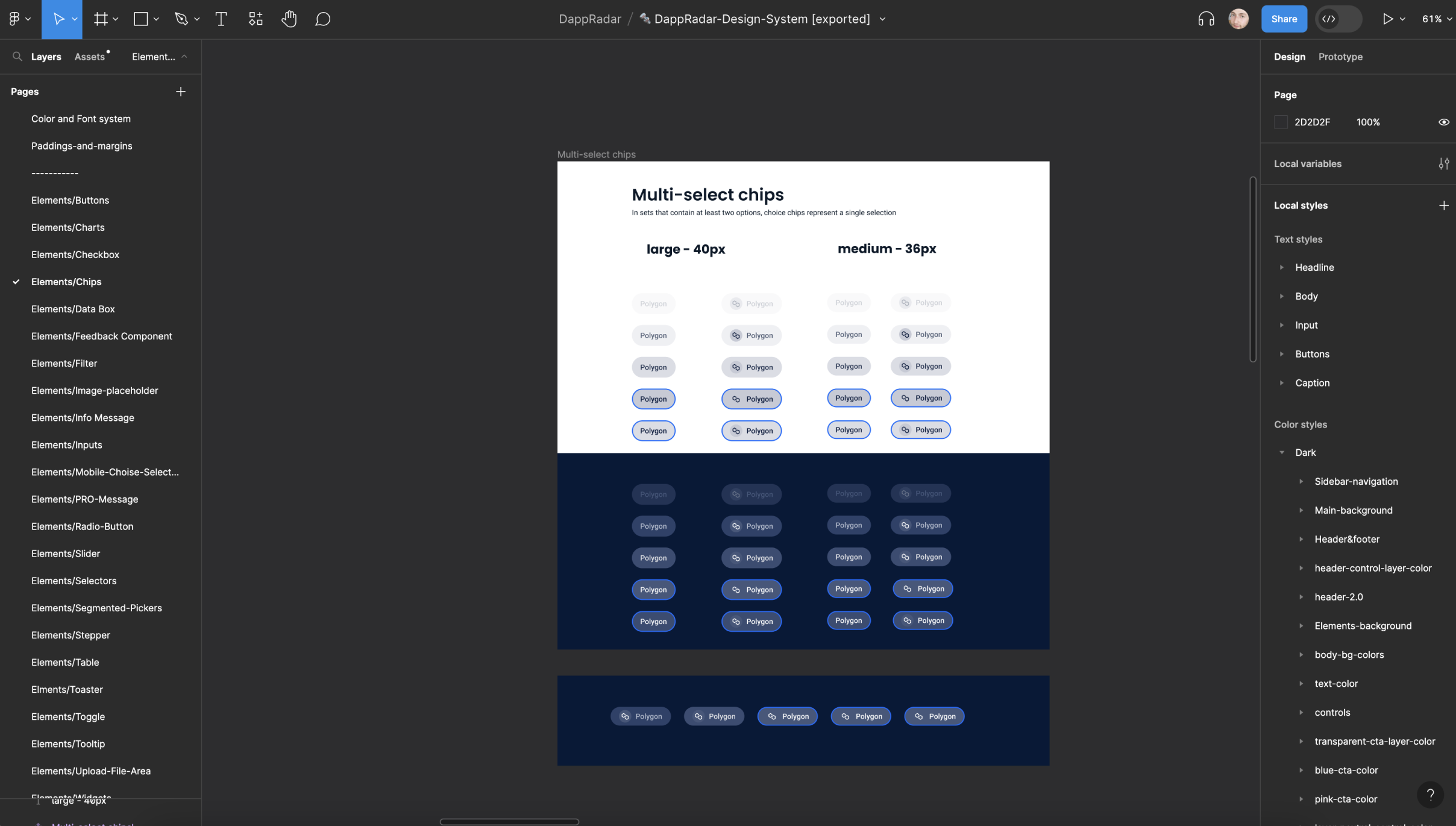Open the 61% zoom dropdown
Image resolution: width=1456 pixels, height=826 pixels.
[x=1437, y=19]
